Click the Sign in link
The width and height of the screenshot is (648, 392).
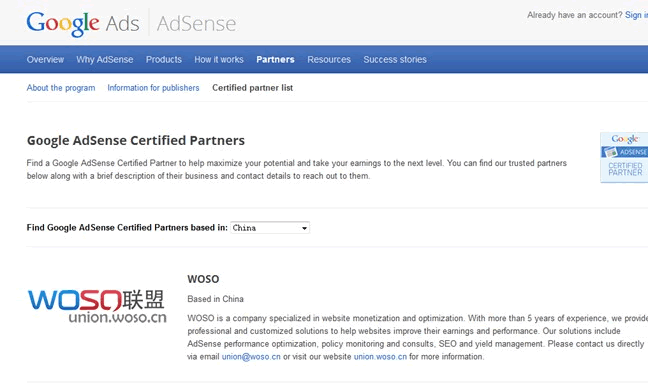pyautogui.click(x=636, y=15)
